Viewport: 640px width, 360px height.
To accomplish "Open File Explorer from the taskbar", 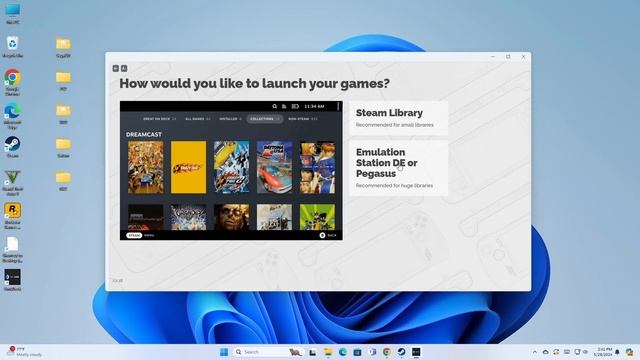I will (328, 352).
